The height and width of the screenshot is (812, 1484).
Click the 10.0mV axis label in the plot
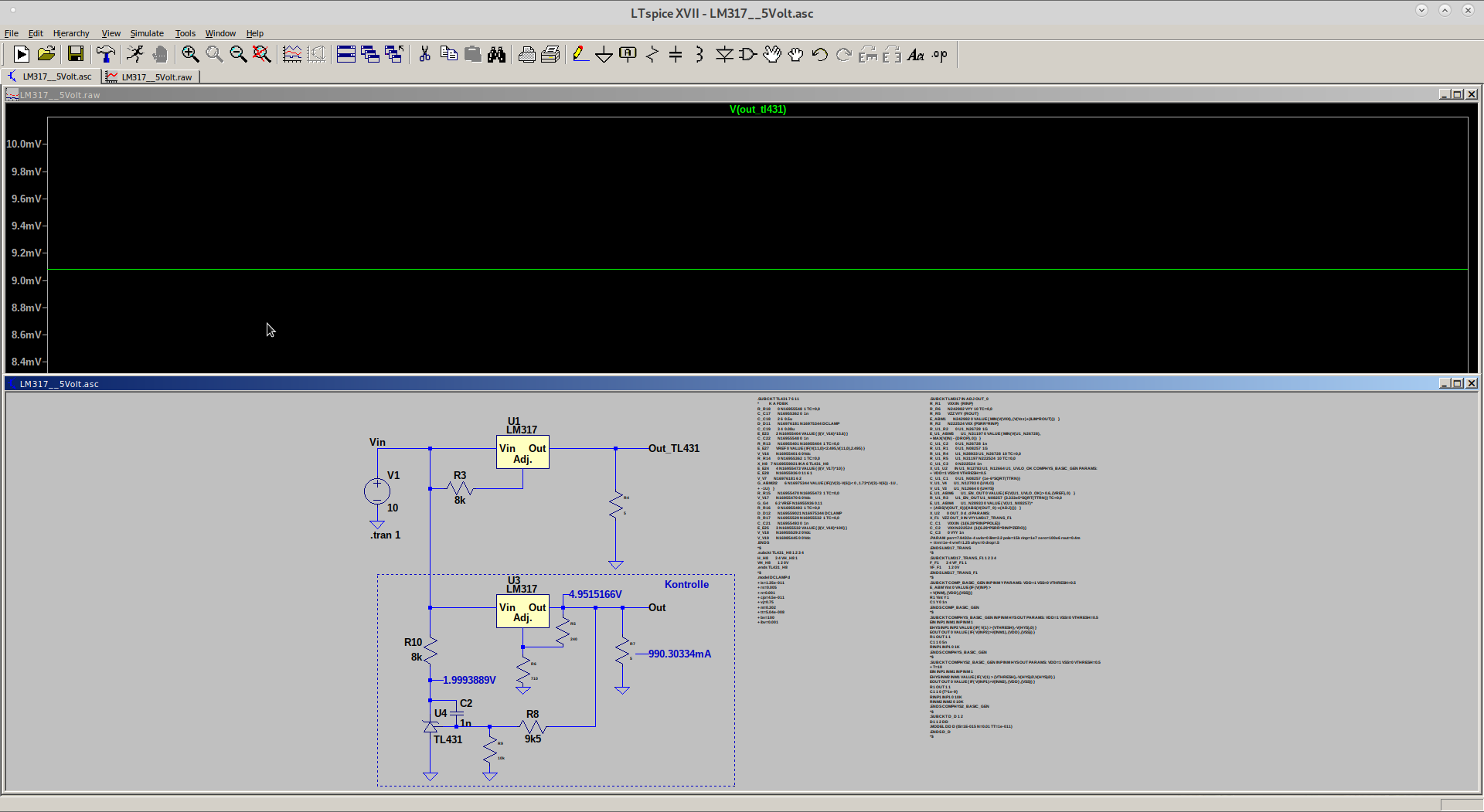click(x=24, y=144)
